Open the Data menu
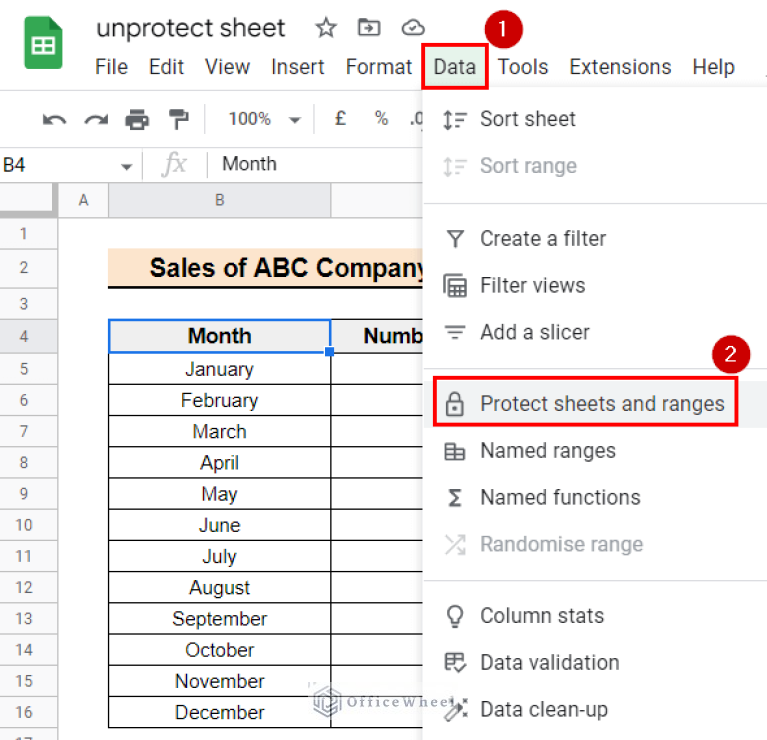 pos(454,67)
